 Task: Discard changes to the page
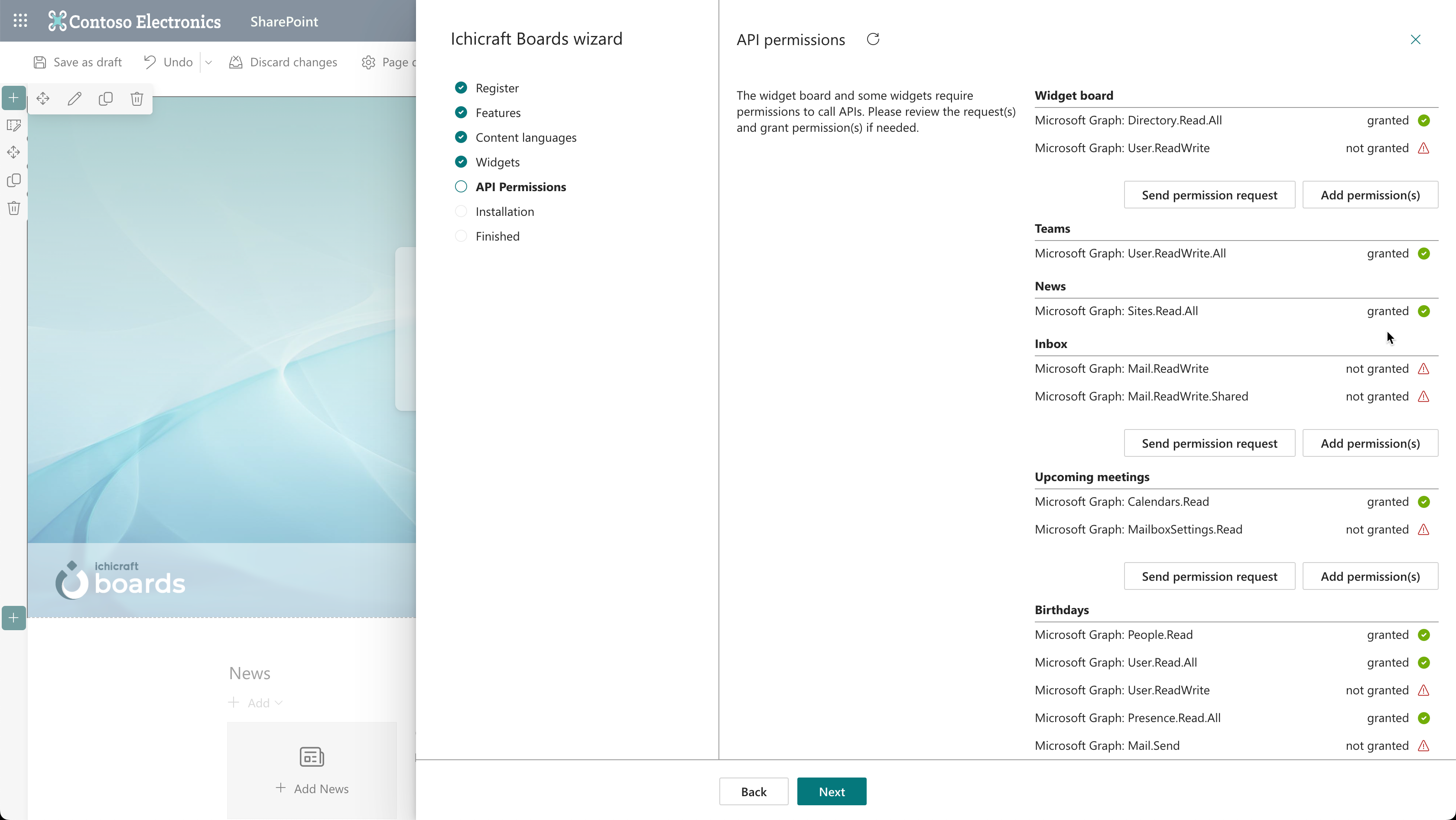[x=283, y=62]
